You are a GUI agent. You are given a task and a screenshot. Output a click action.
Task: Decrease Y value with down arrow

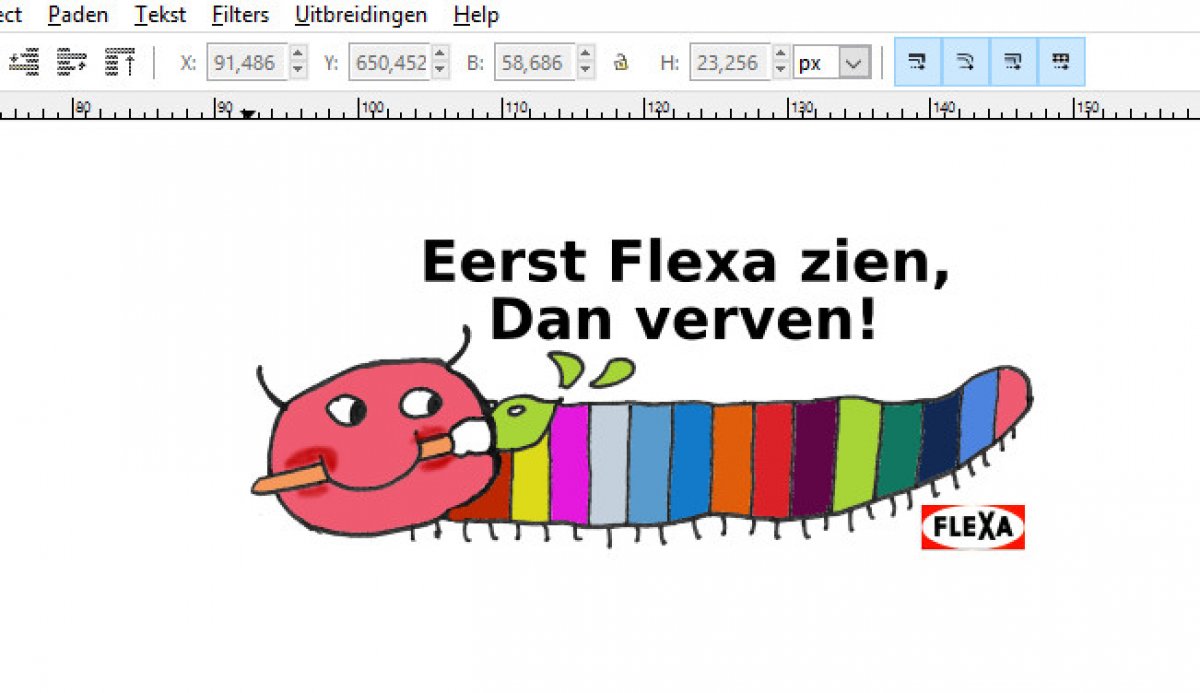(x=440, y=71)
